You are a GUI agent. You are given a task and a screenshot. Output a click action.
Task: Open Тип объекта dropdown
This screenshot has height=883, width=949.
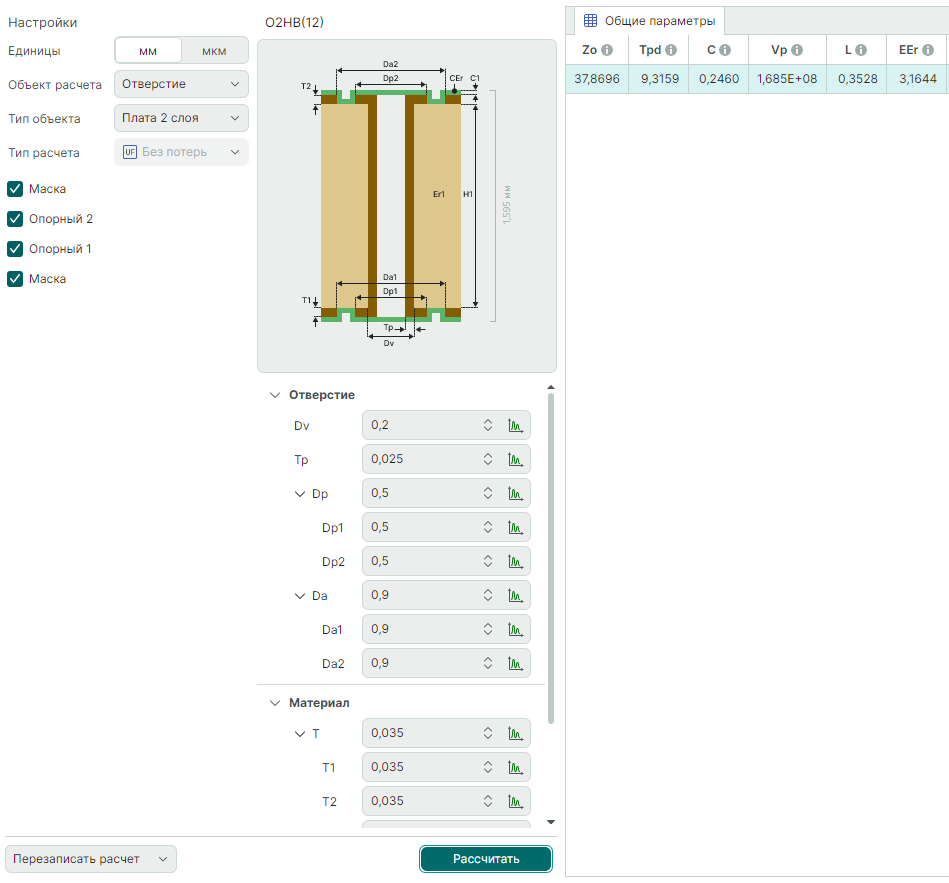(182, 118)
